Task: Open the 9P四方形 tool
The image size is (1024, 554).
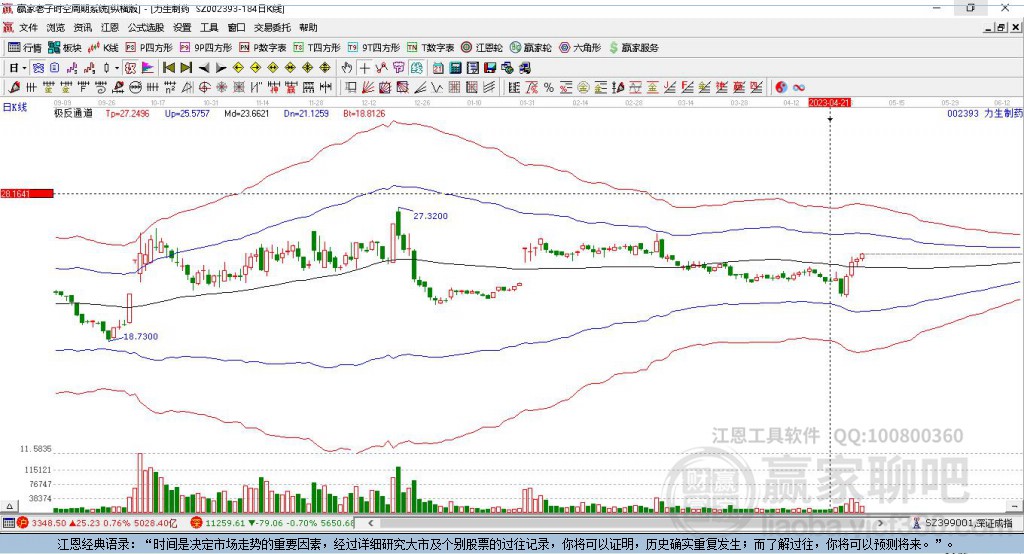Action: coord(206,48)
